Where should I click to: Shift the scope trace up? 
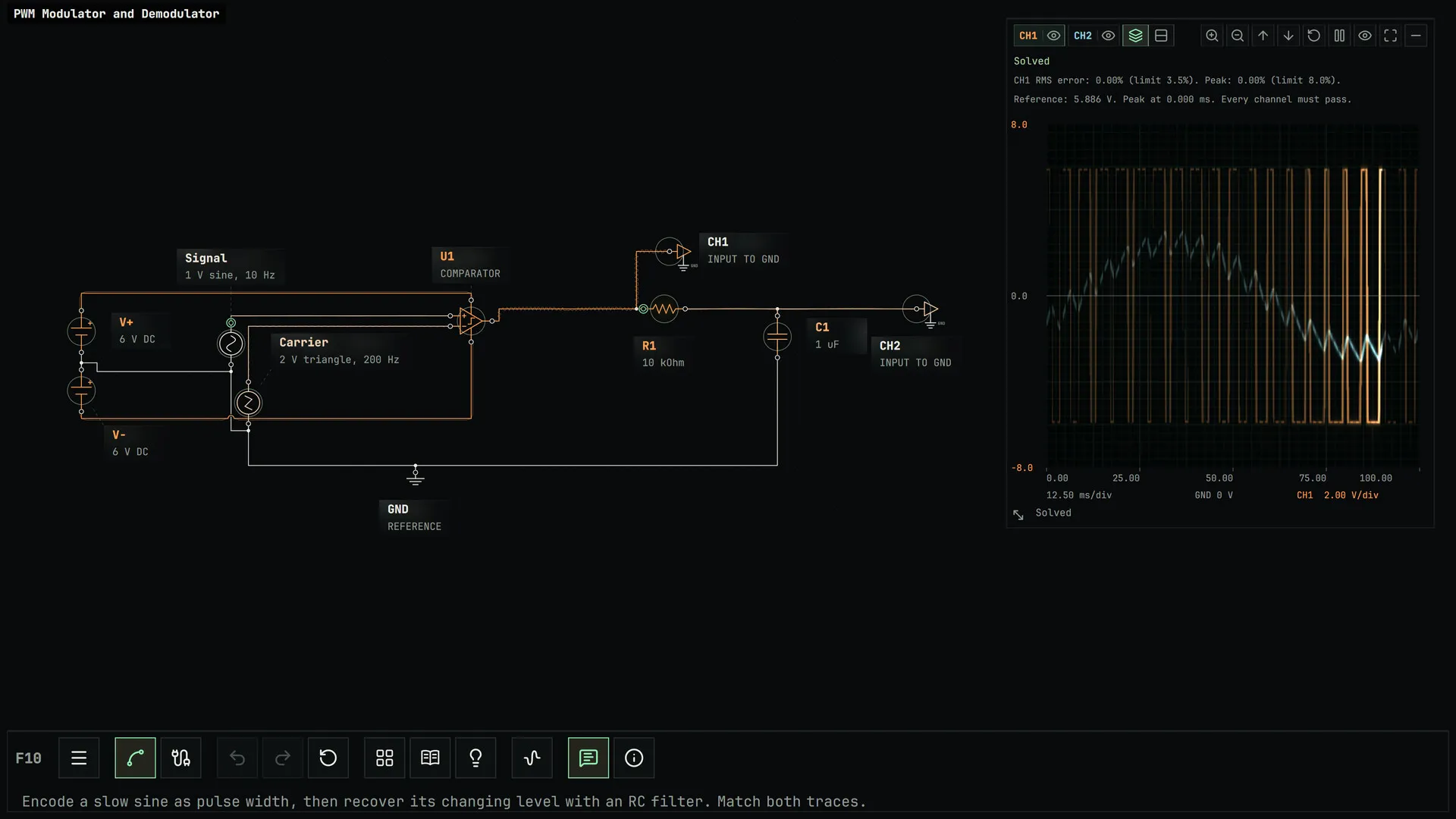[x=1263, y=36]
